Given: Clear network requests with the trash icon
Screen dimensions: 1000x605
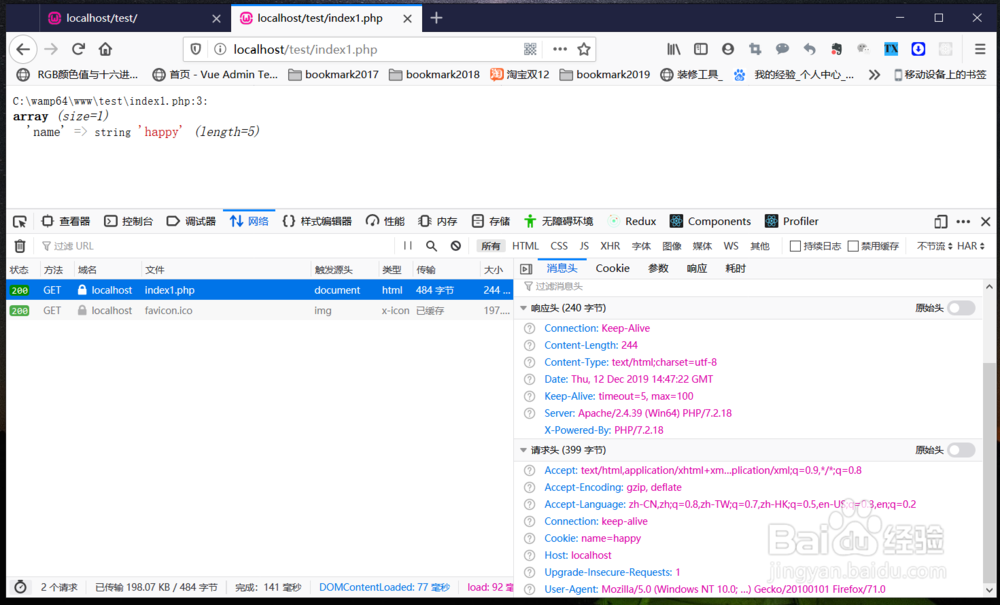Looking at the screenshot, I should pos(20,246).
